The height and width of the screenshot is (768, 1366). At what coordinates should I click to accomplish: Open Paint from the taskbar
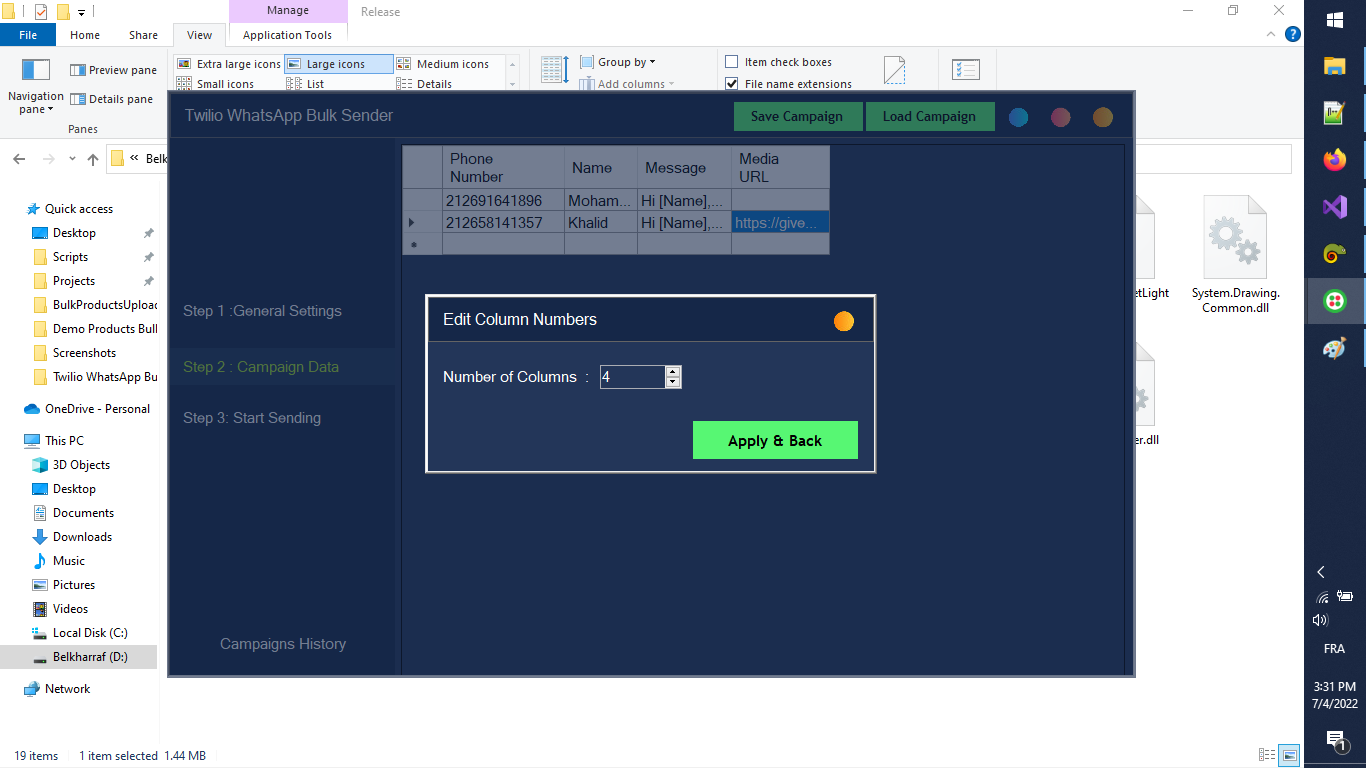1335,347
